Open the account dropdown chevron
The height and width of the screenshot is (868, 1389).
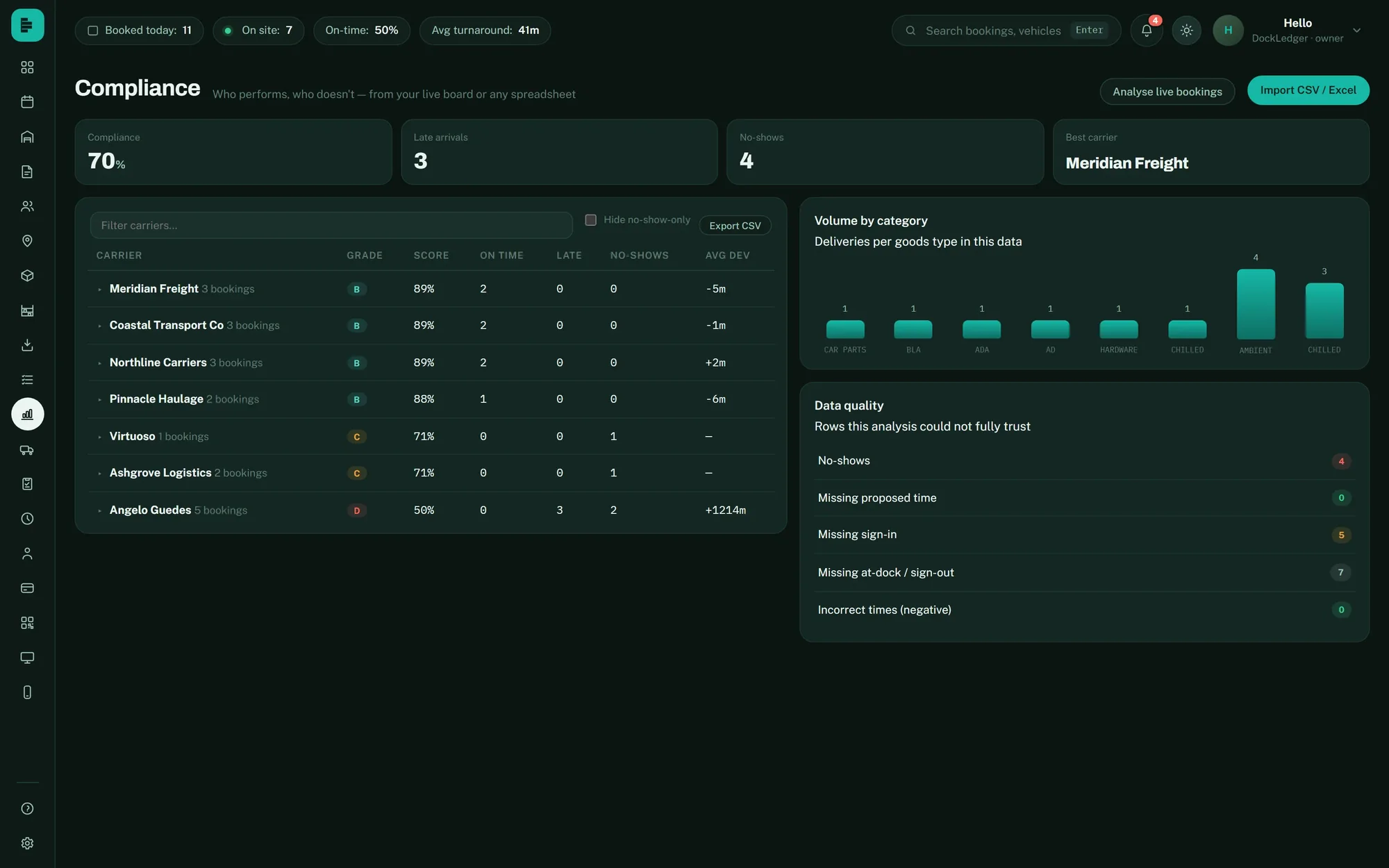click(x=1356, y=31)
